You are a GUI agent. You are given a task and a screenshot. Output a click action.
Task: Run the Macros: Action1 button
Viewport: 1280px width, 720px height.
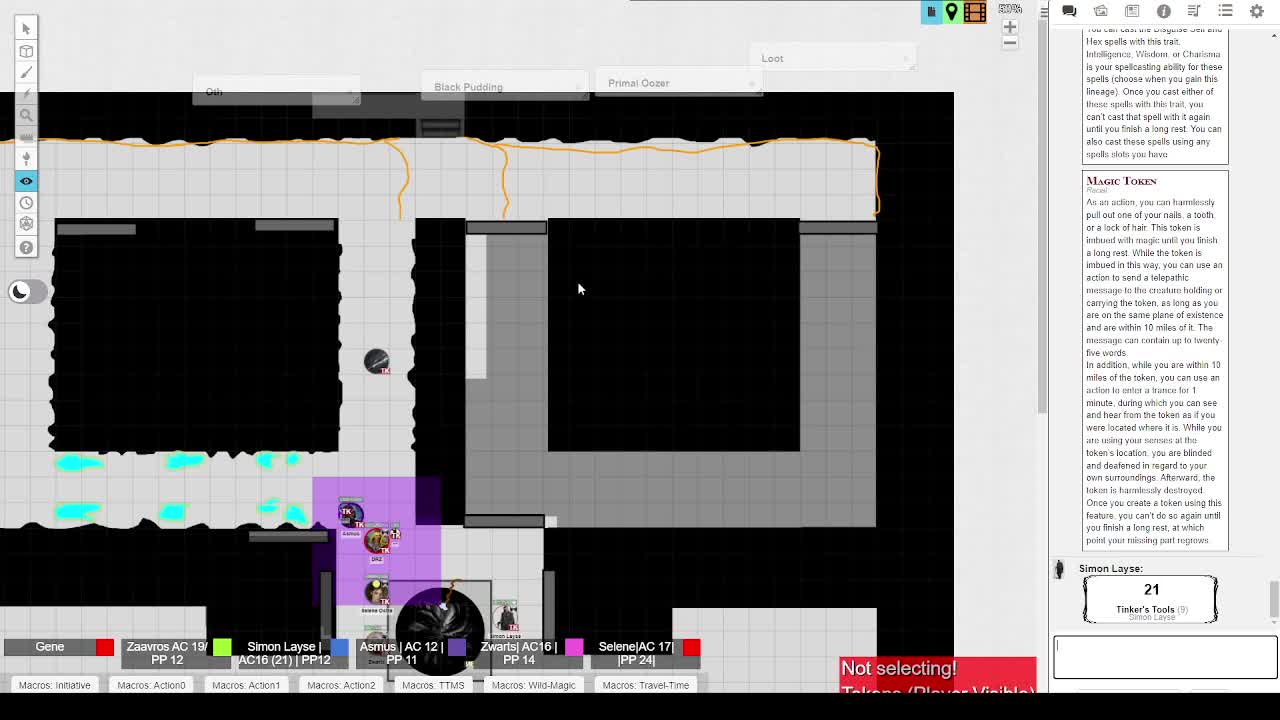coord(246,685)
